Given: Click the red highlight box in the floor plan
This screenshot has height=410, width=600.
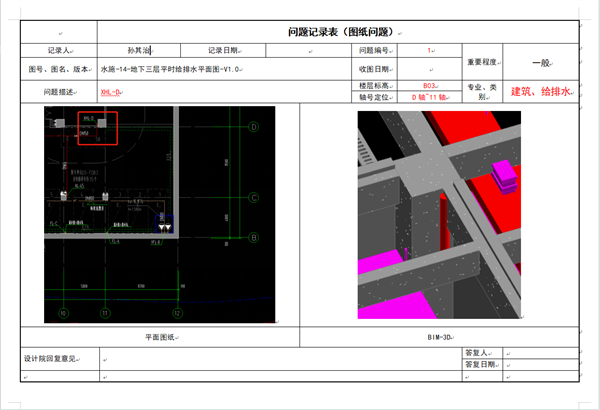Looking at the screenshot, I should [96, 128].
